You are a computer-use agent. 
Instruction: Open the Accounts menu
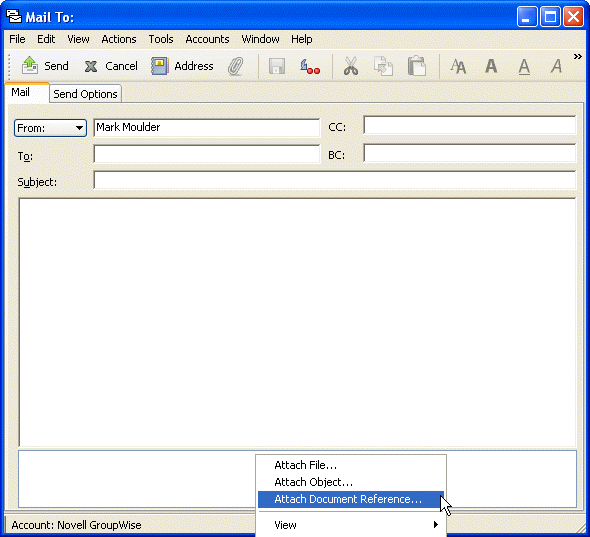207,39
